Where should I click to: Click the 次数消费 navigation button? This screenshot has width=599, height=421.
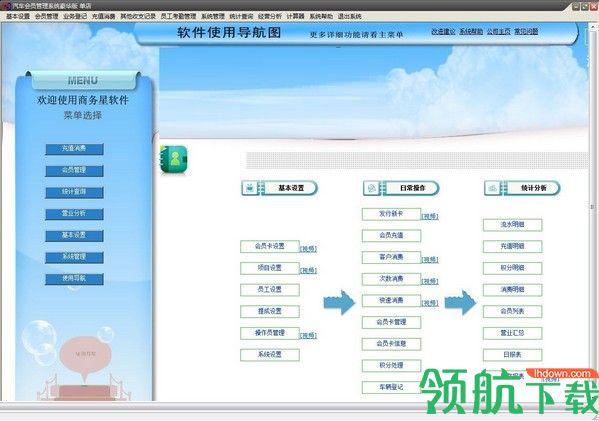pos(391,279)
